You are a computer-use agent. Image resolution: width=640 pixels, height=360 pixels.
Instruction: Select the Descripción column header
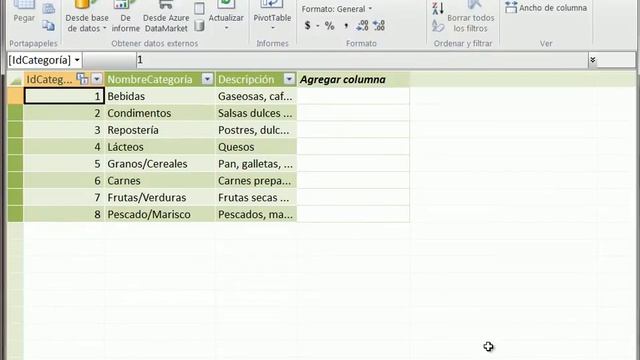pos(246,79)
